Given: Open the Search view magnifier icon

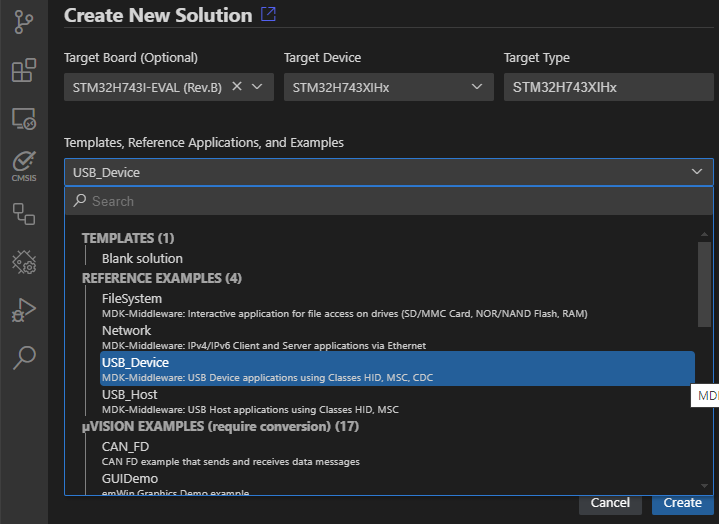Looking at the screenshot, I should (x=23, y=357).
